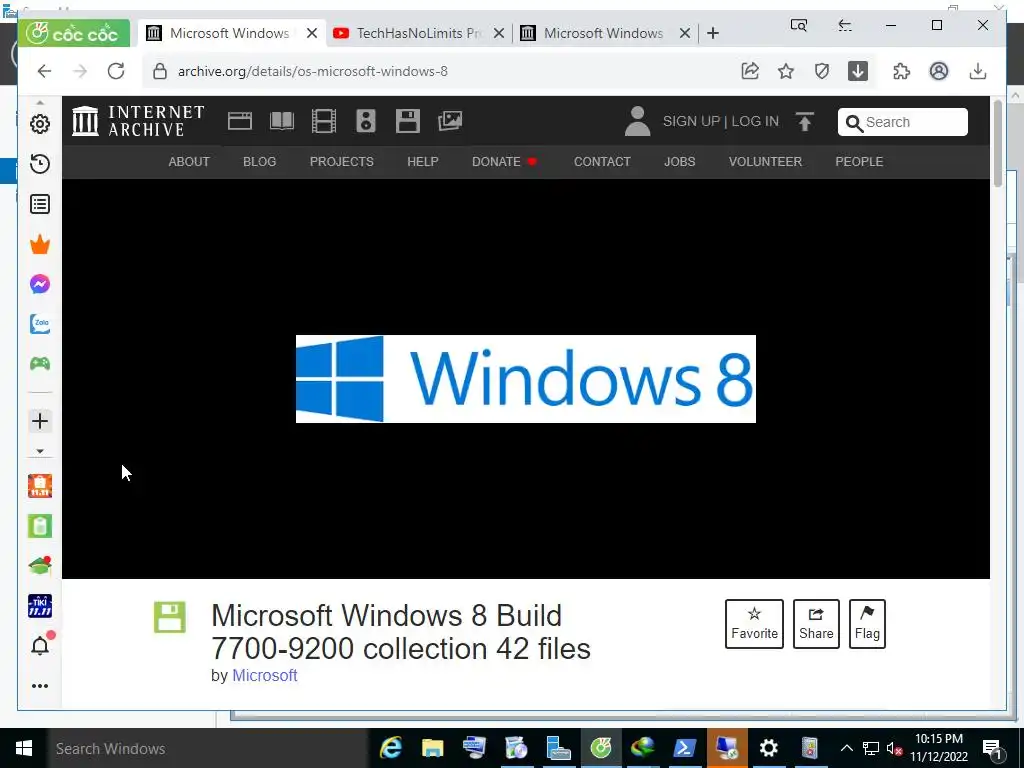
Task: Favorite this item
Action: 754,624
